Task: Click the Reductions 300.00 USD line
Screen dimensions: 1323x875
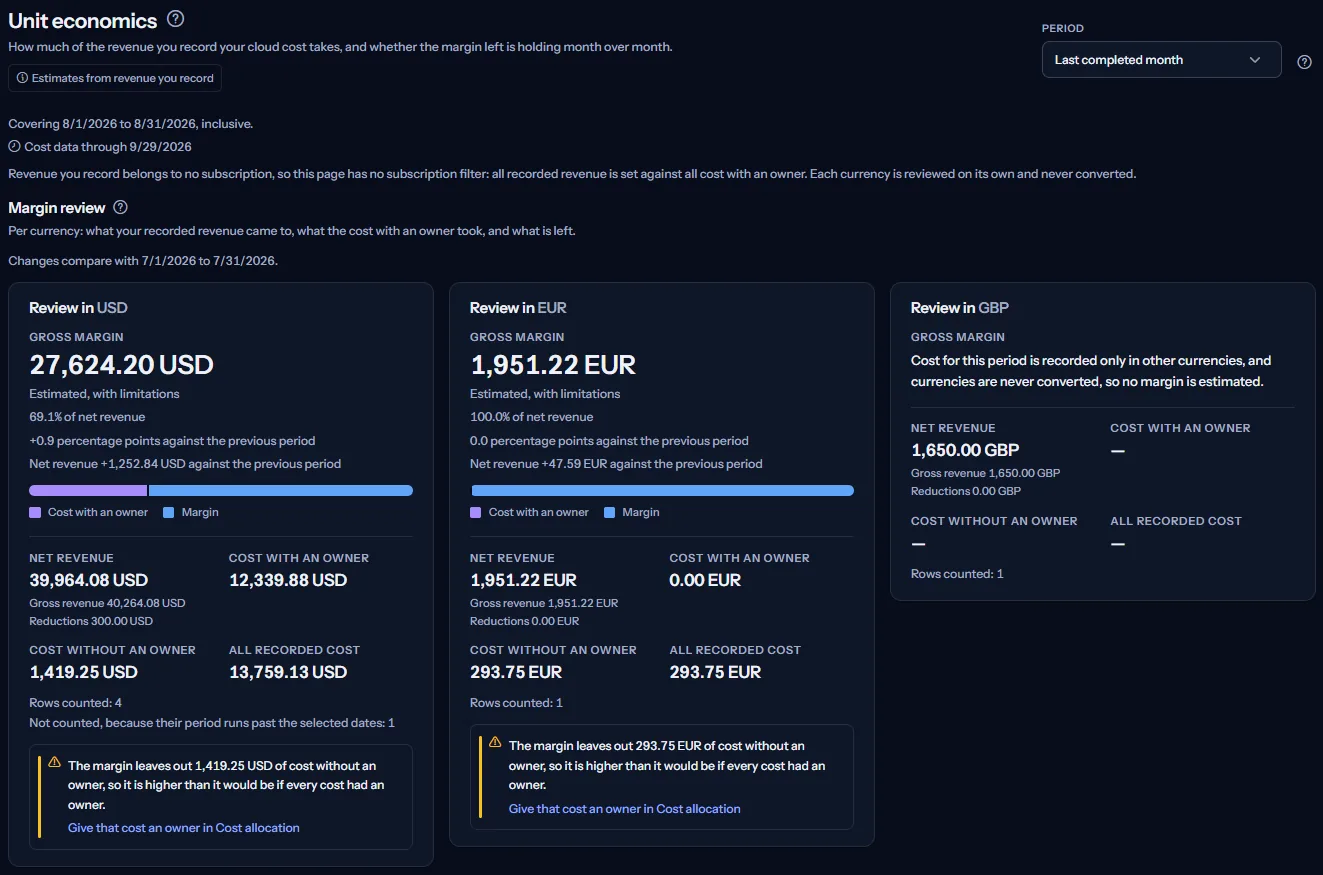Action: click(92, 621)
